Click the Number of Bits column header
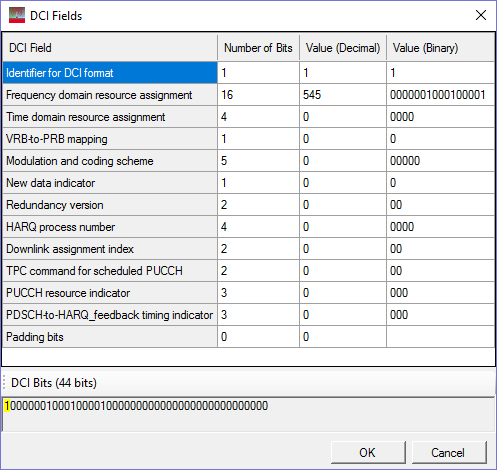The image size is (497, 470). [x=258, y=48]
